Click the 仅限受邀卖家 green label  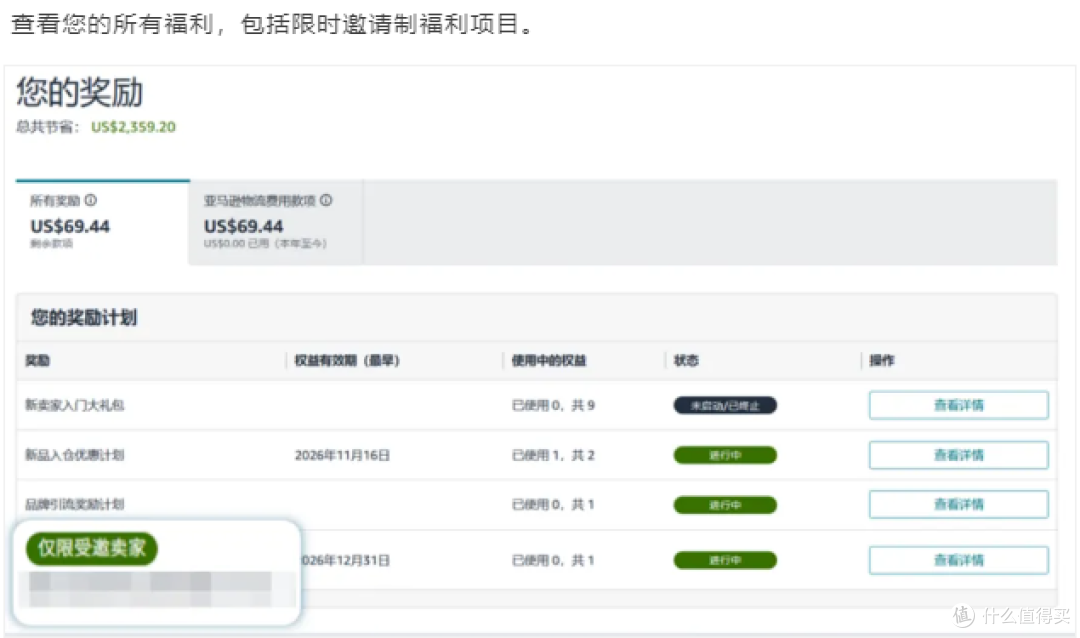pos(92,548)
